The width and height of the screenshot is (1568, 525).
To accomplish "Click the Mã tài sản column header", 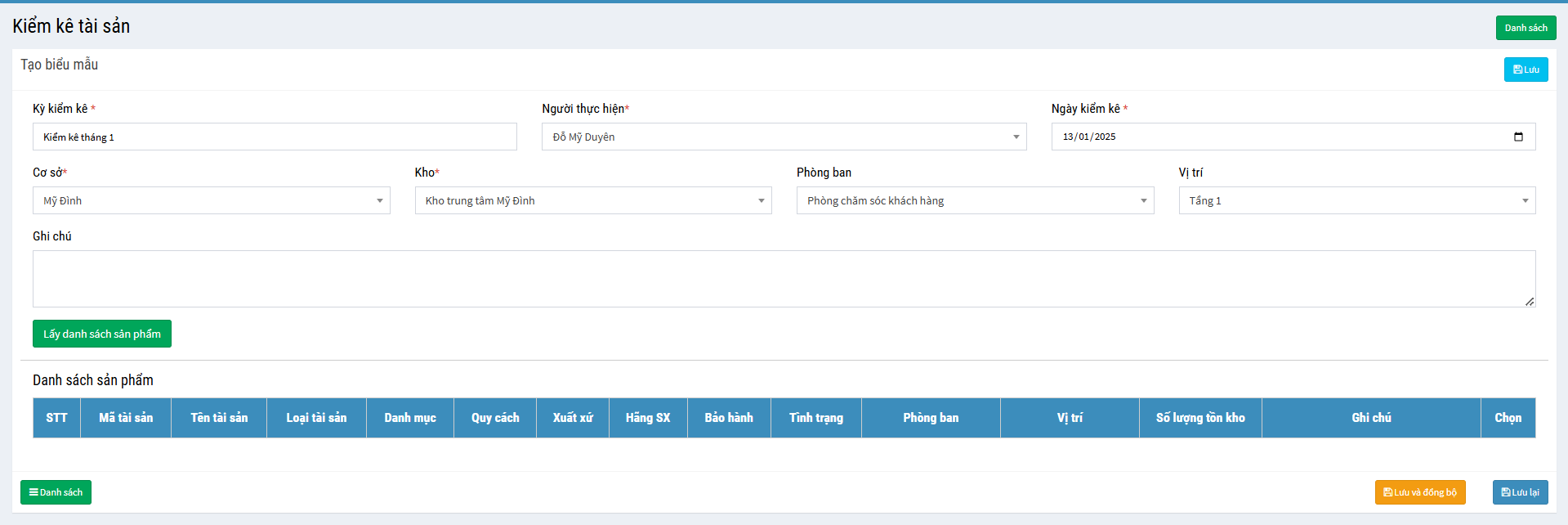I will click(126, 418).
